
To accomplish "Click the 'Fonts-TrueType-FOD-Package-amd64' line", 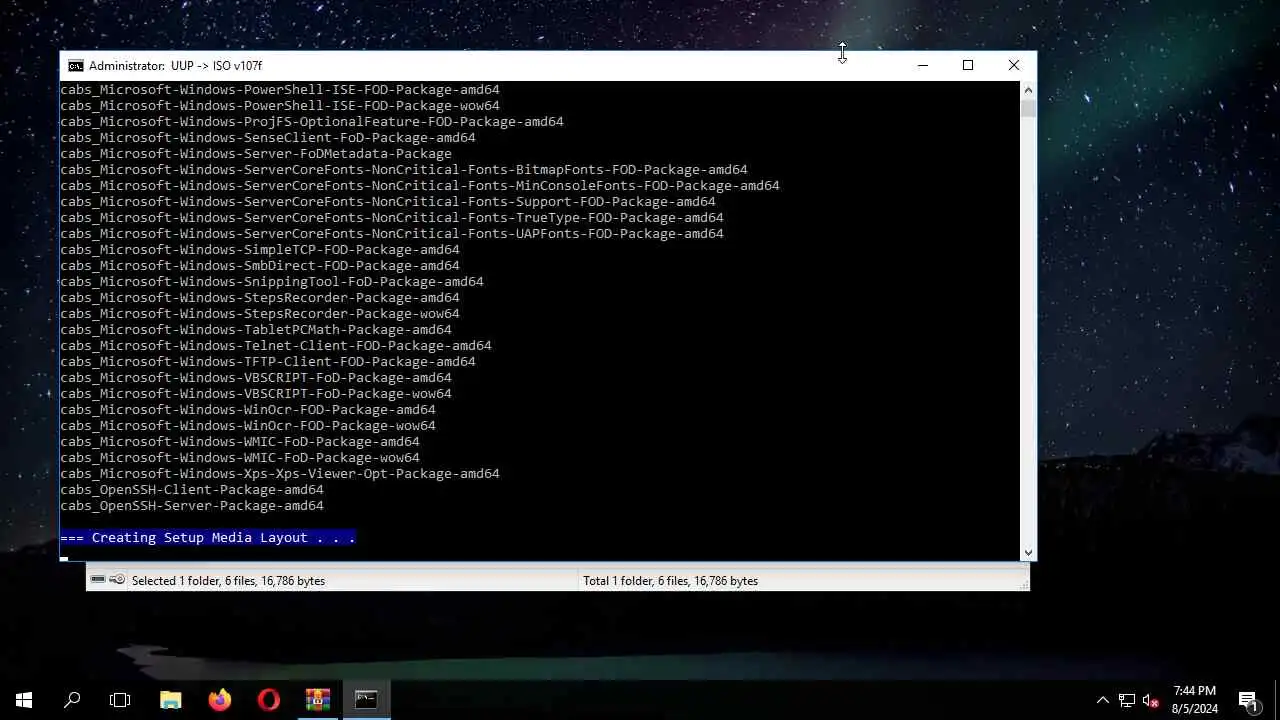I will [392, 218].
